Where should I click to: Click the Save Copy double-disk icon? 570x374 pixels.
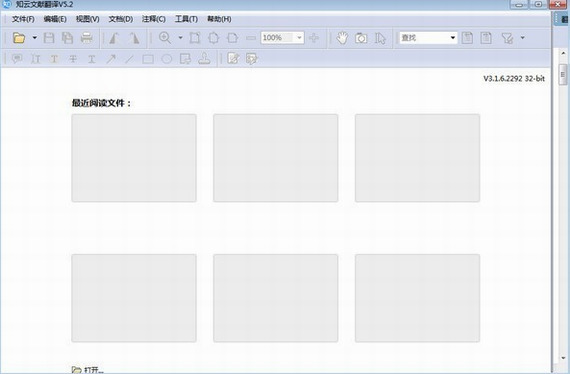coord(67,38)
